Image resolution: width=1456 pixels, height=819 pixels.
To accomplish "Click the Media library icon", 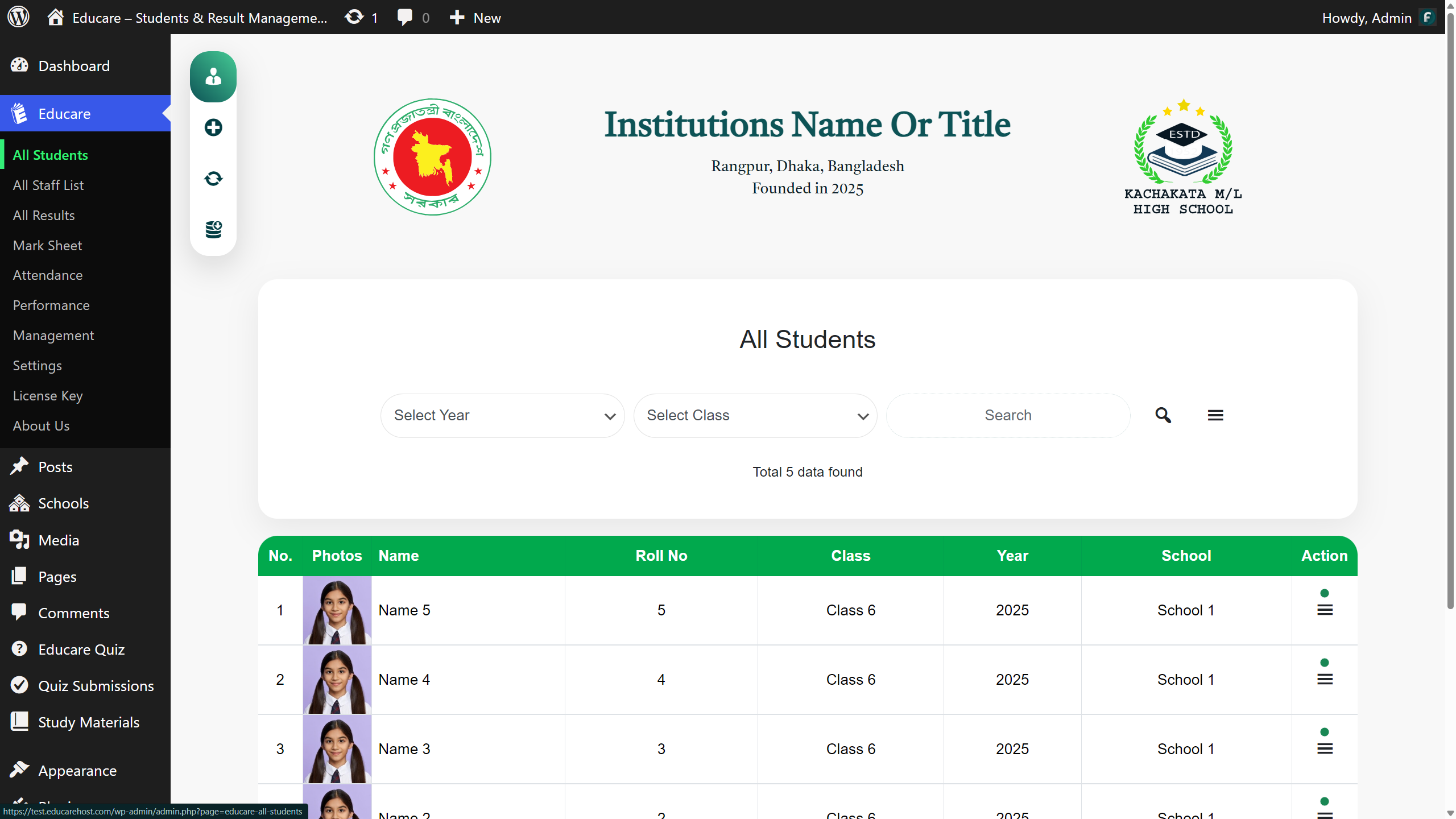I will coord(19,539).
